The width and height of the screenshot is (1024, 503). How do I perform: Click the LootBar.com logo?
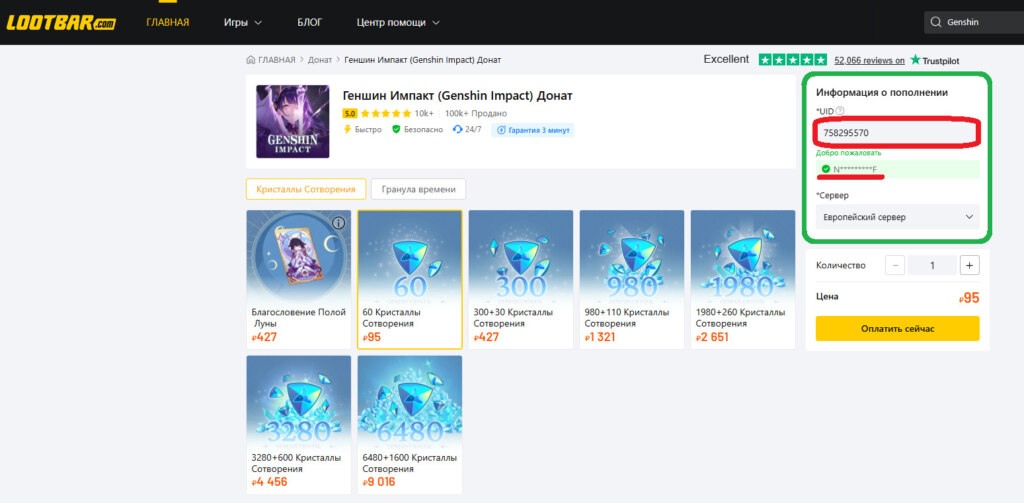(x=61, y=23)
